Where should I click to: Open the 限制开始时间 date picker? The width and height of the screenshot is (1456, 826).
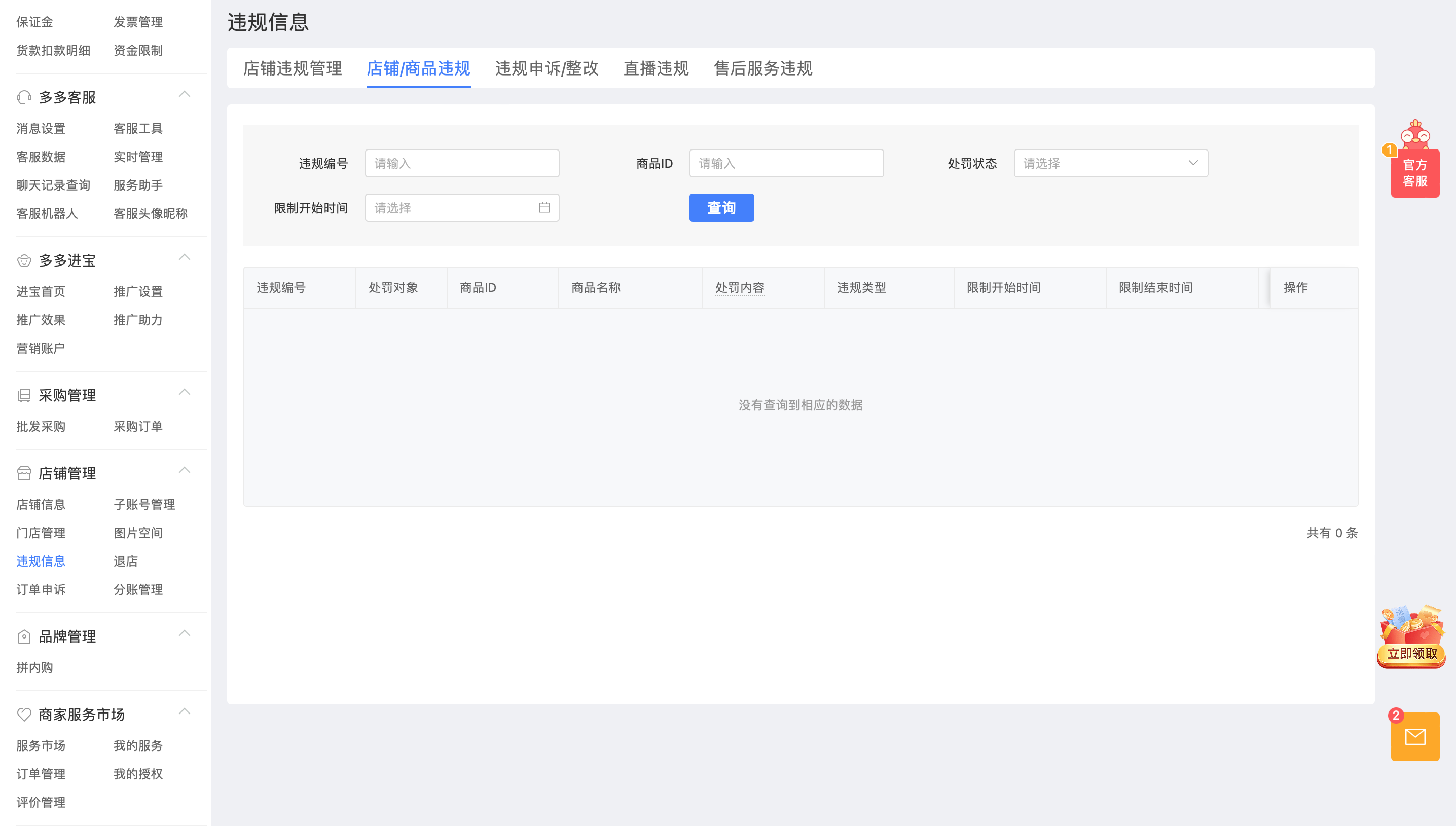coord(462,208)
